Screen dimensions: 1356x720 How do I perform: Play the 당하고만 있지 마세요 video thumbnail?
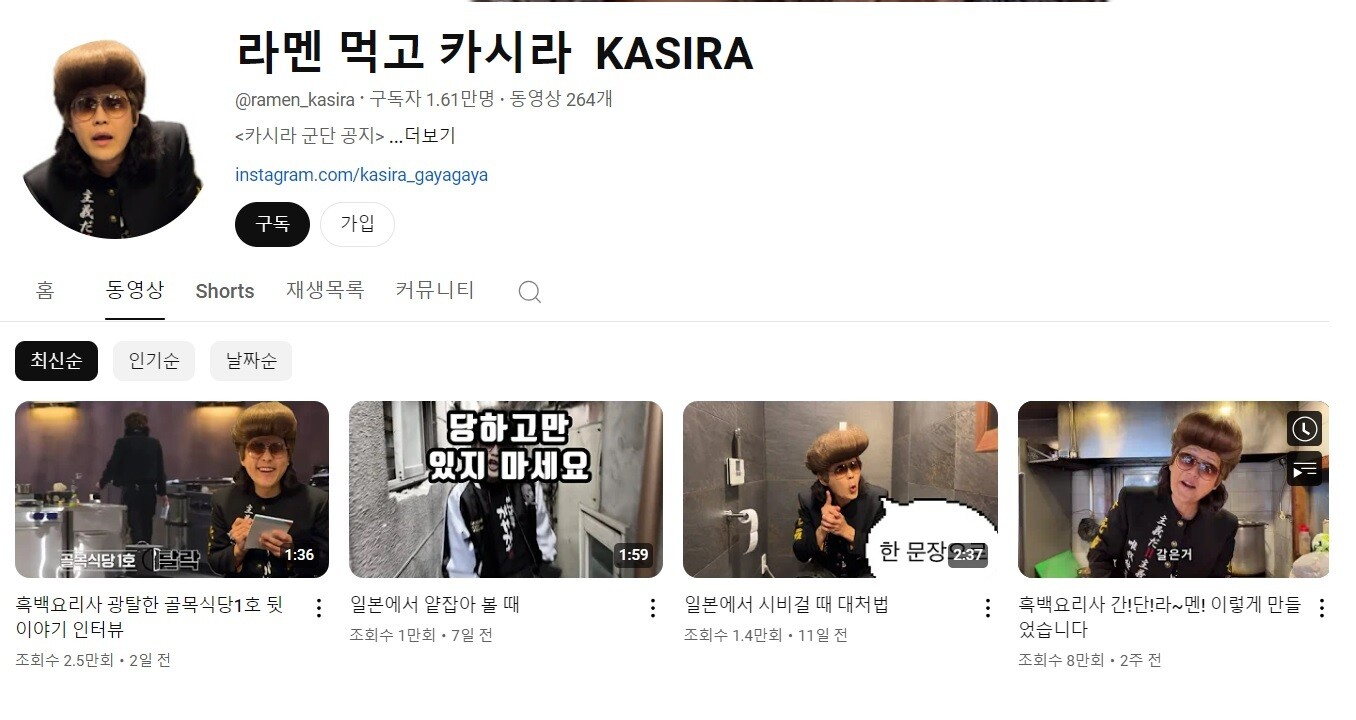(x=506, y=489)
